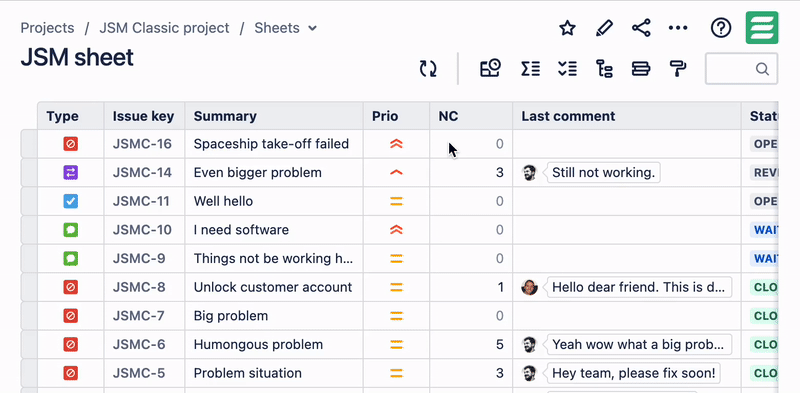Select the row handle for JSMC-11
The height and width of the screenshot is (393, 800).
(29, 201)
